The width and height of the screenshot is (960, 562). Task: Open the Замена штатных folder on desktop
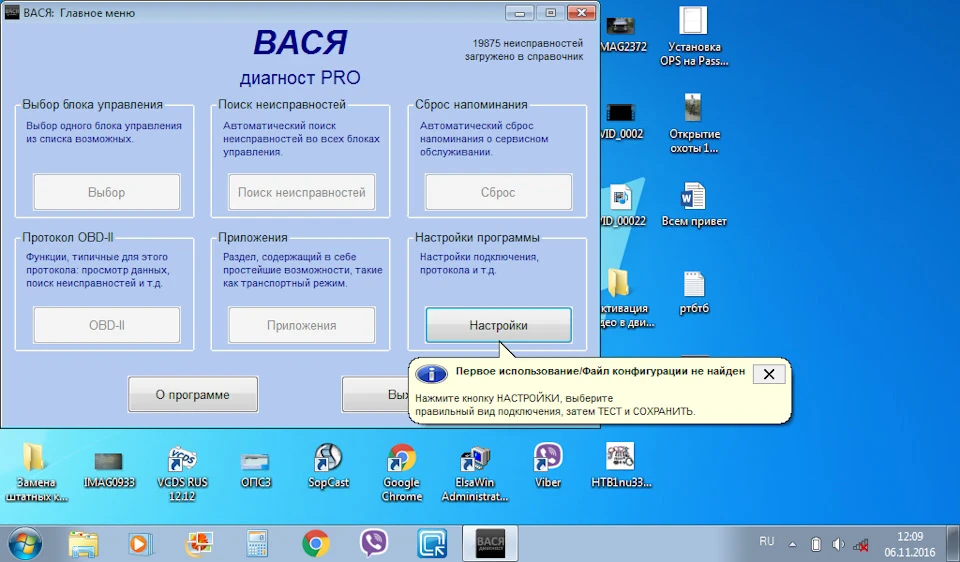[x=36, y=473]
